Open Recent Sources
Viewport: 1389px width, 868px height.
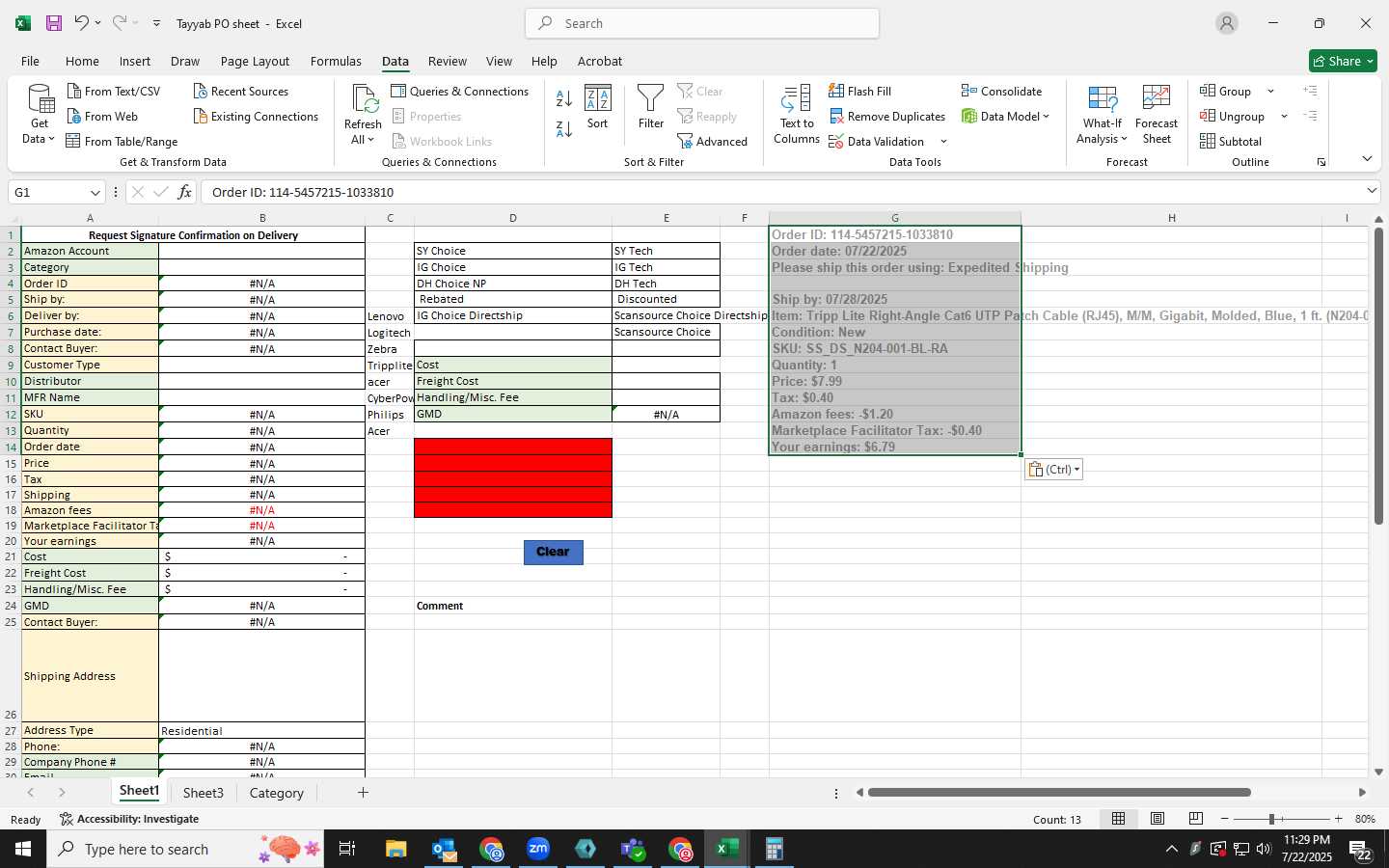(x=240, y=91)
